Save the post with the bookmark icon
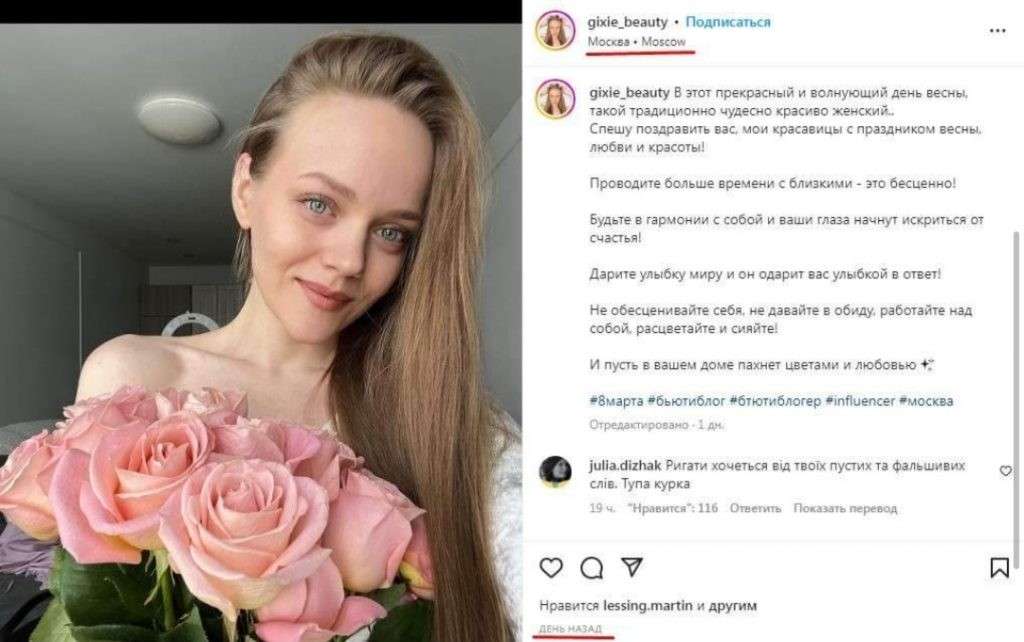This screenshot has width=1024, height=642. pyautogui.click(x=1000, y=568)
